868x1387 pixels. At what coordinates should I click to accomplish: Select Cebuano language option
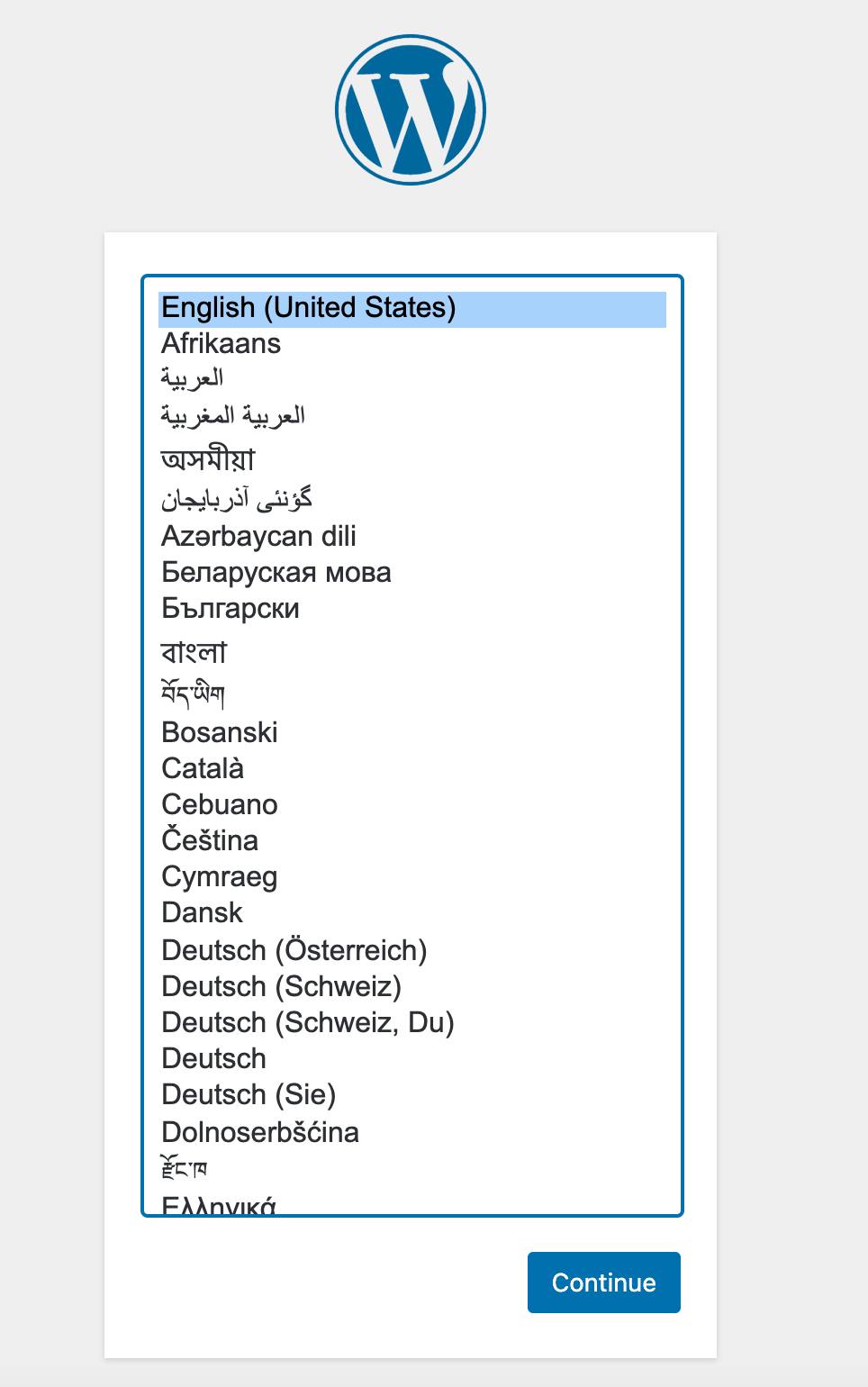(219, 804)
